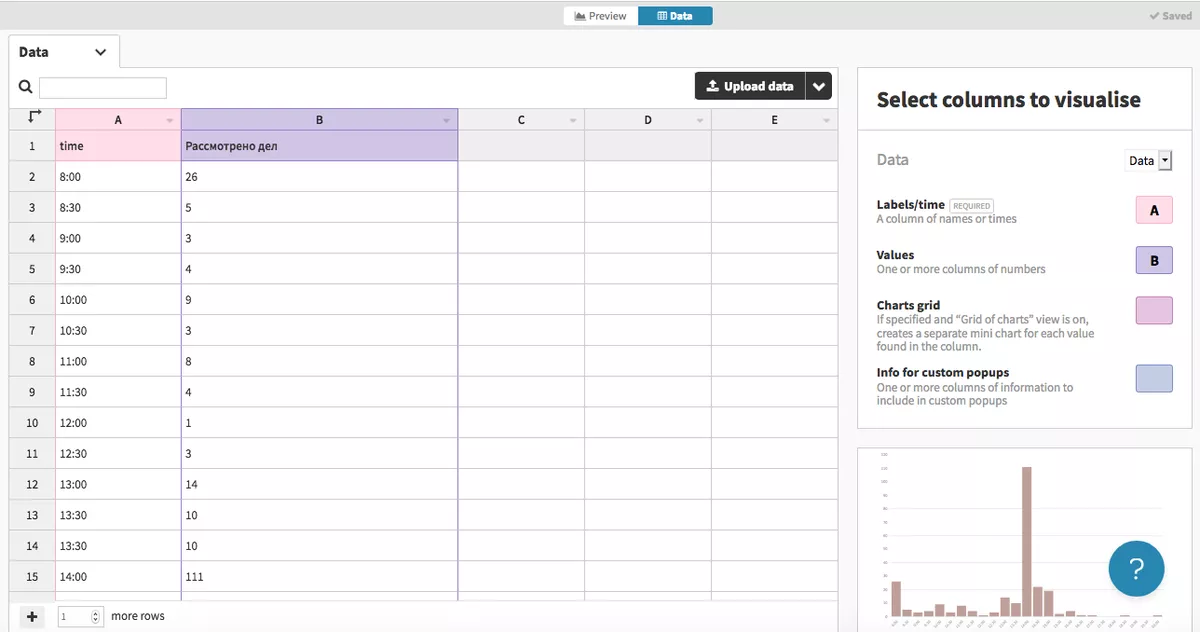Click the Upload data button

750,86
